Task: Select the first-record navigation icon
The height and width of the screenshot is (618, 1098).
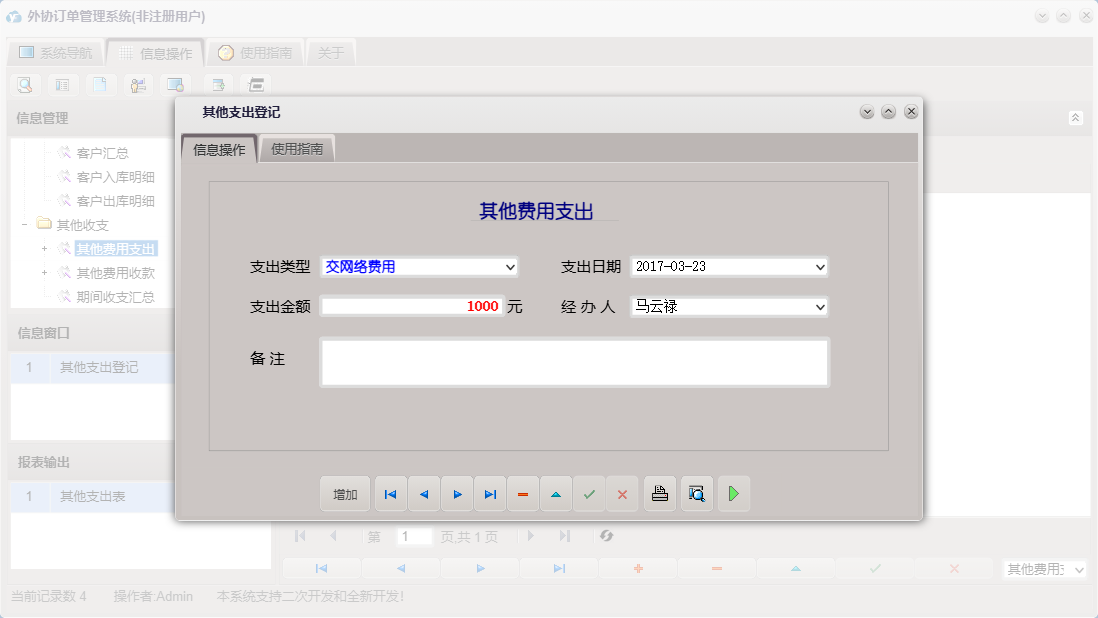Action: pos(390,493)
